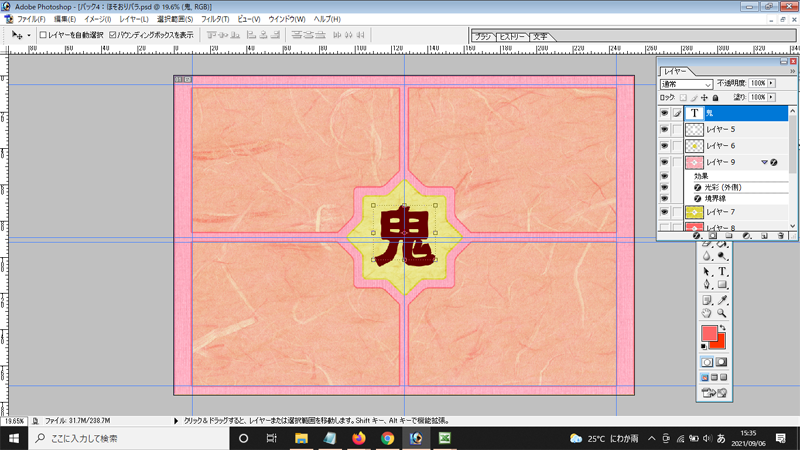Show hidden system tray icons
Image resolution: width=800 pixels, height=450 pixels.
coord(652,438)
